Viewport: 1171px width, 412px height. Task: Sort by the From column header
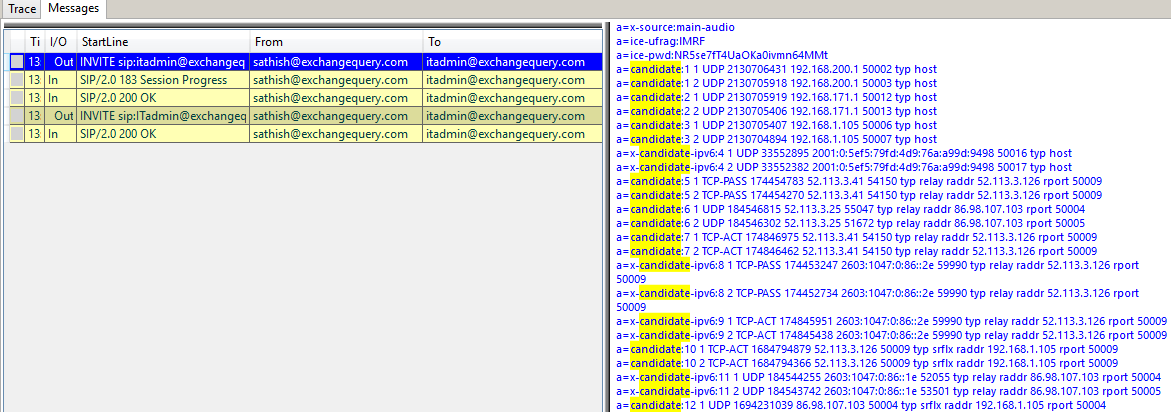pyautogui.click(x=336, y=42)
